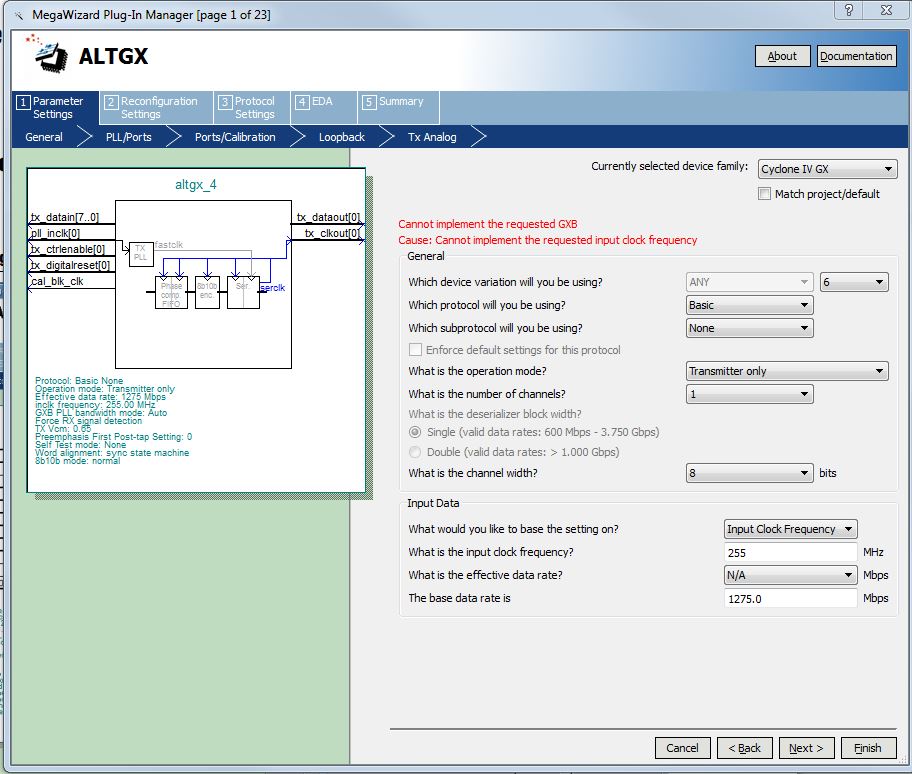
Task: Click the Finish button
Action: click(x=868, y=748)
